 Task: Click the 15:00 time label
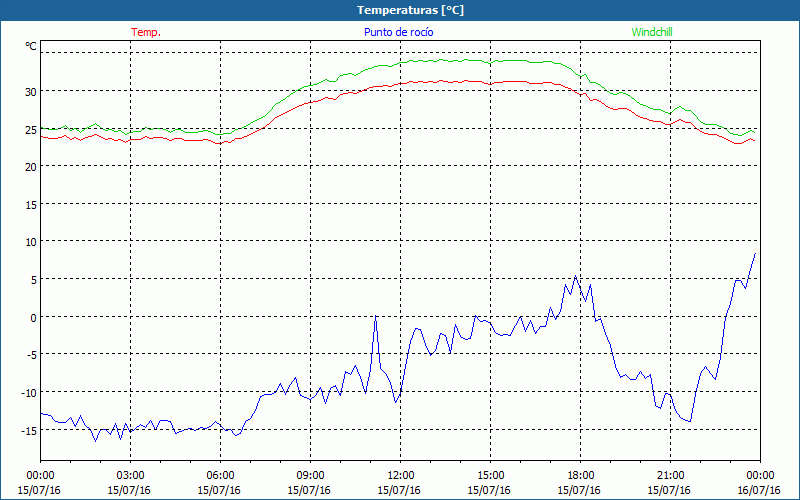(x=490, y=476)
